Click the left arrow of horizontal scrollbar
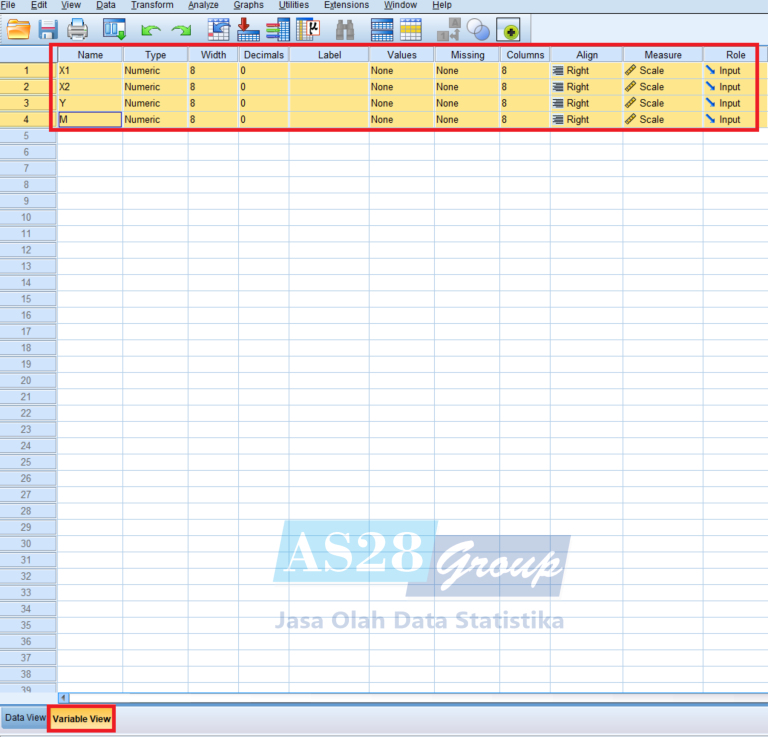This screenshot has height=737, width=768. [64, 697]
